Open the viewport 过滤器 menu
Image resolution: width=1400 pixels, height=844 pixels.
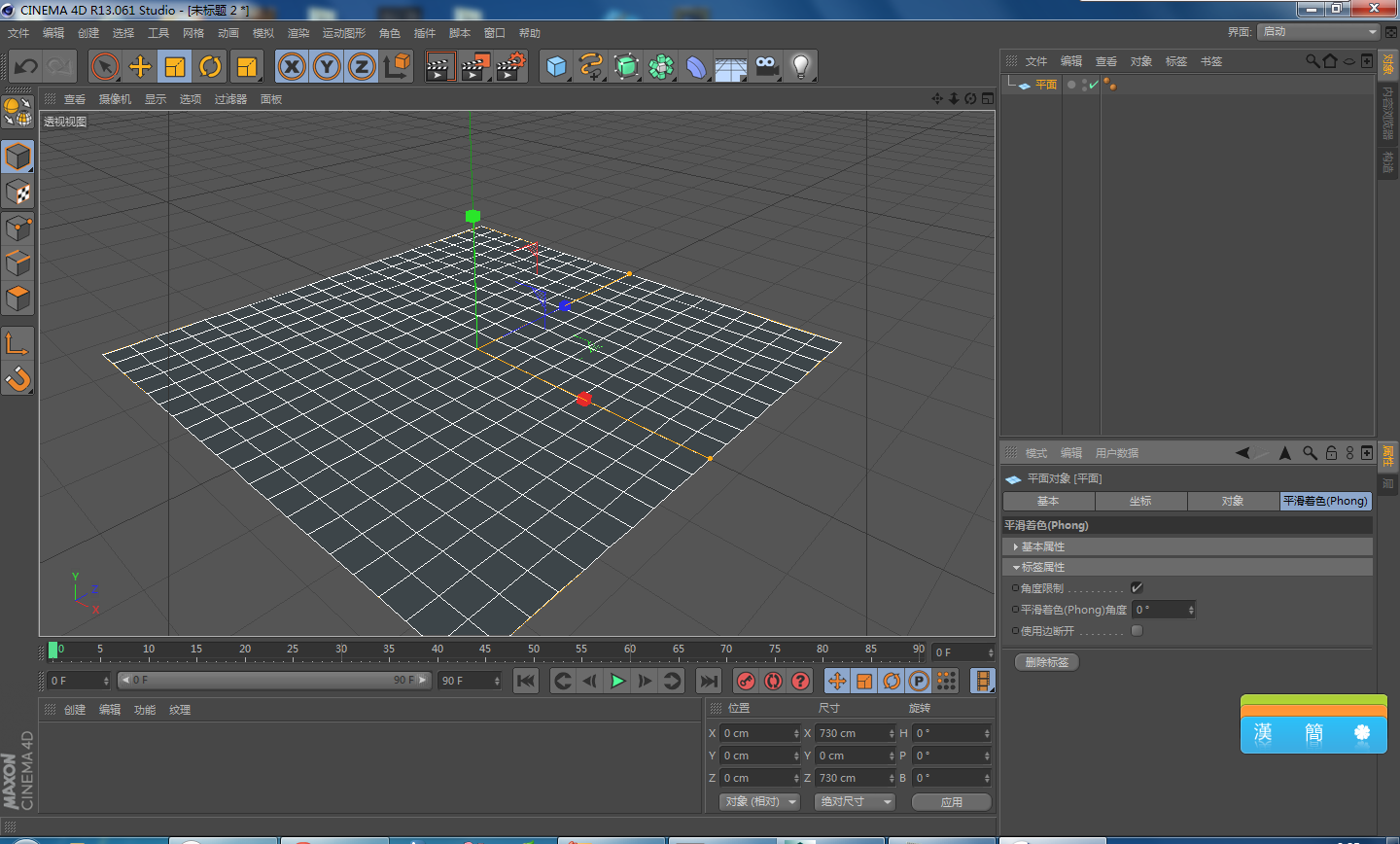[x=230, y=99]
